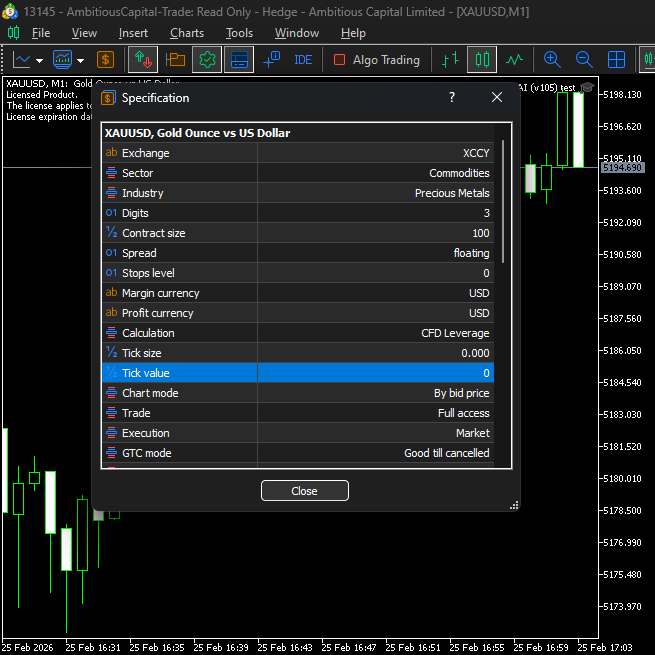Select the Tick size row
The image size is (655, 655).
pyautogui.click(x=298, y=353)
